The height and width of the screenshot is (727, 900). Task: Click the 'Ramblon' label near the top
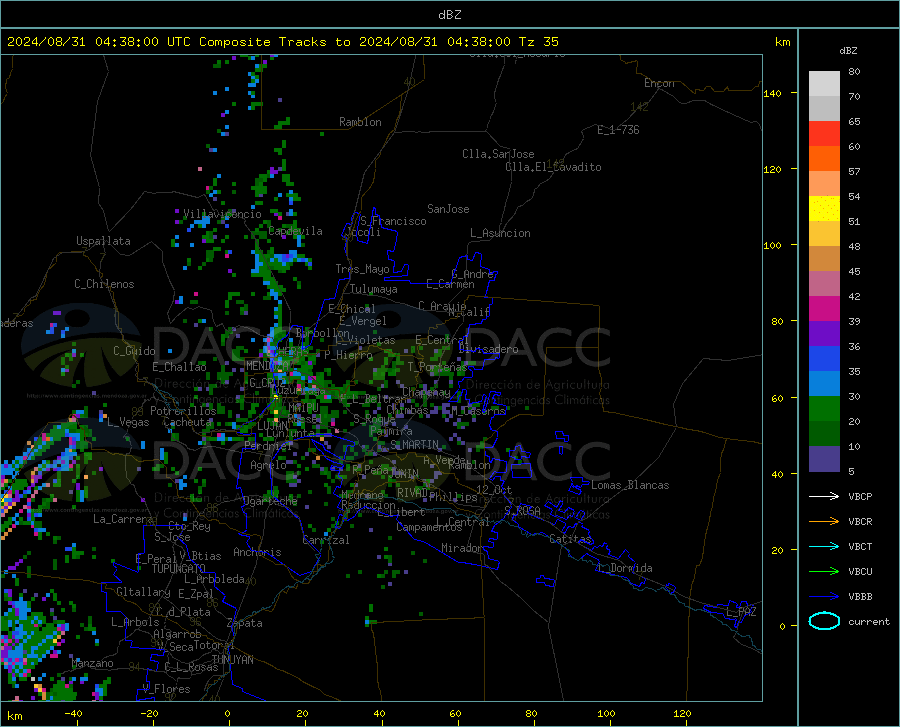click(x=360, y=122)
